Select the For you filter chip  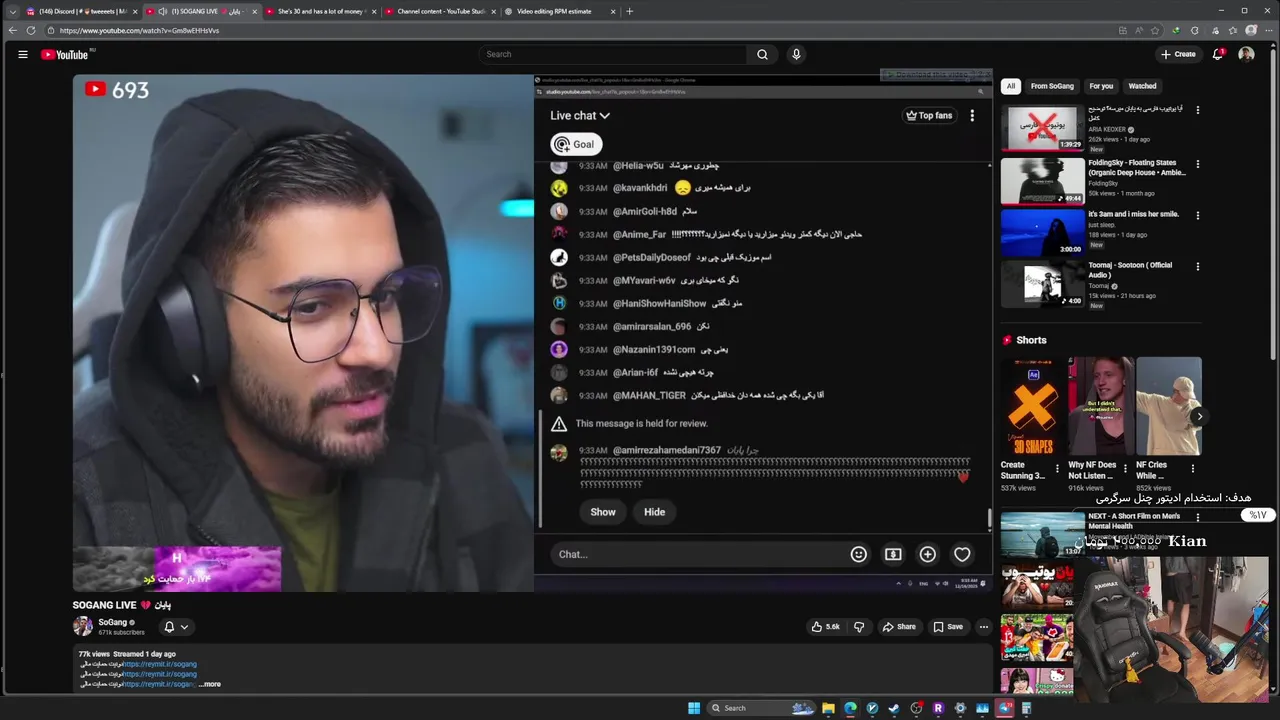point(1101,86)
